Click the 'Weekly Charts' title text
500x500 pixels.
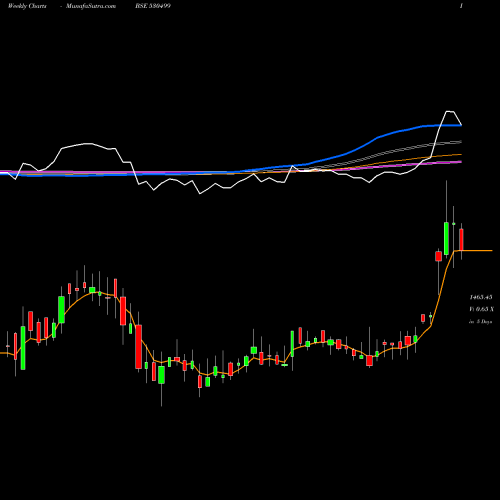point(27,6)
